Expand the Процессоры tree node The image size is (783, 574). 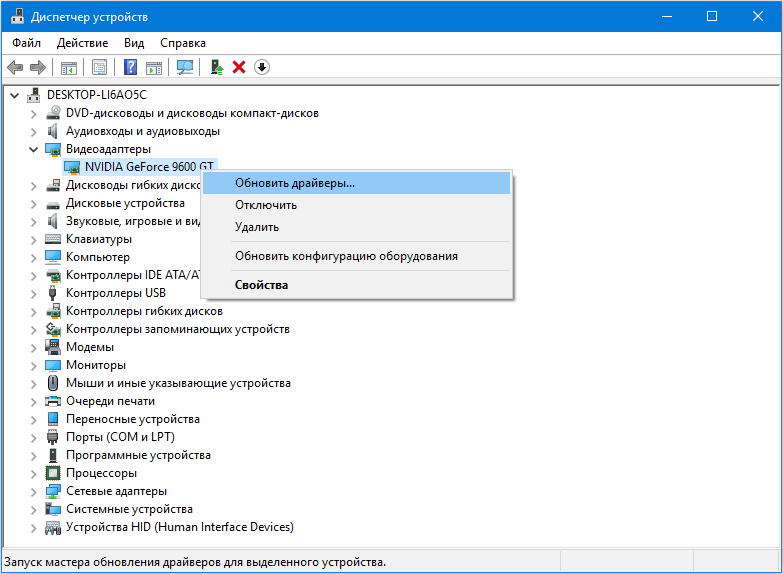click(33, 473)
